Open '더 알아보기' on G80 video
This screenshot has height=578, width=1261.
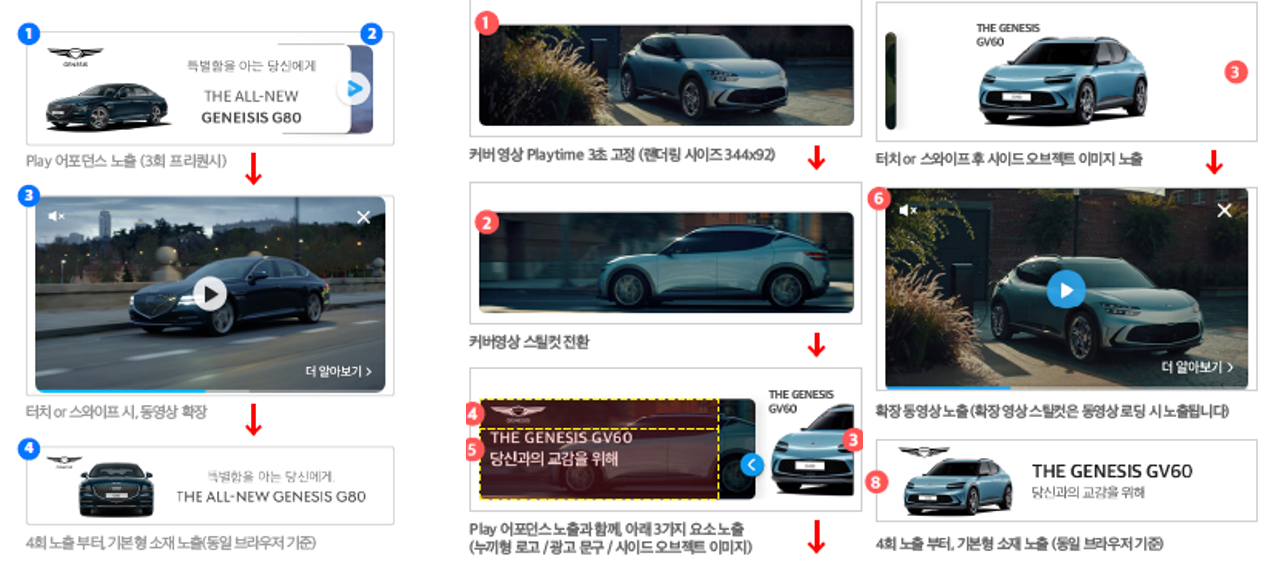tap(339, 371)
